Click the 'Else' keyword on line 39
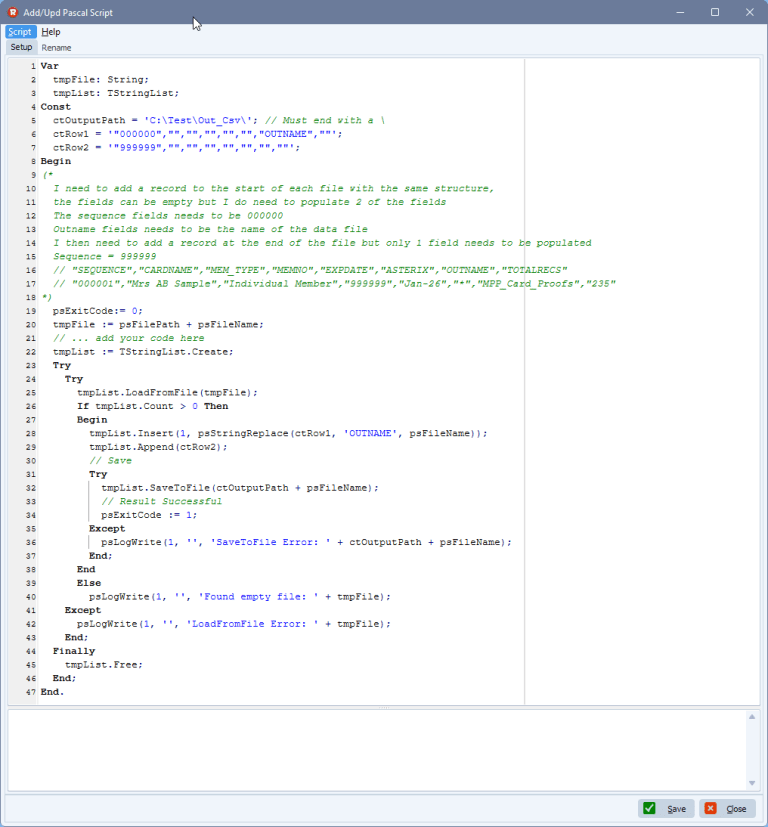 click(x=89, y=583)
